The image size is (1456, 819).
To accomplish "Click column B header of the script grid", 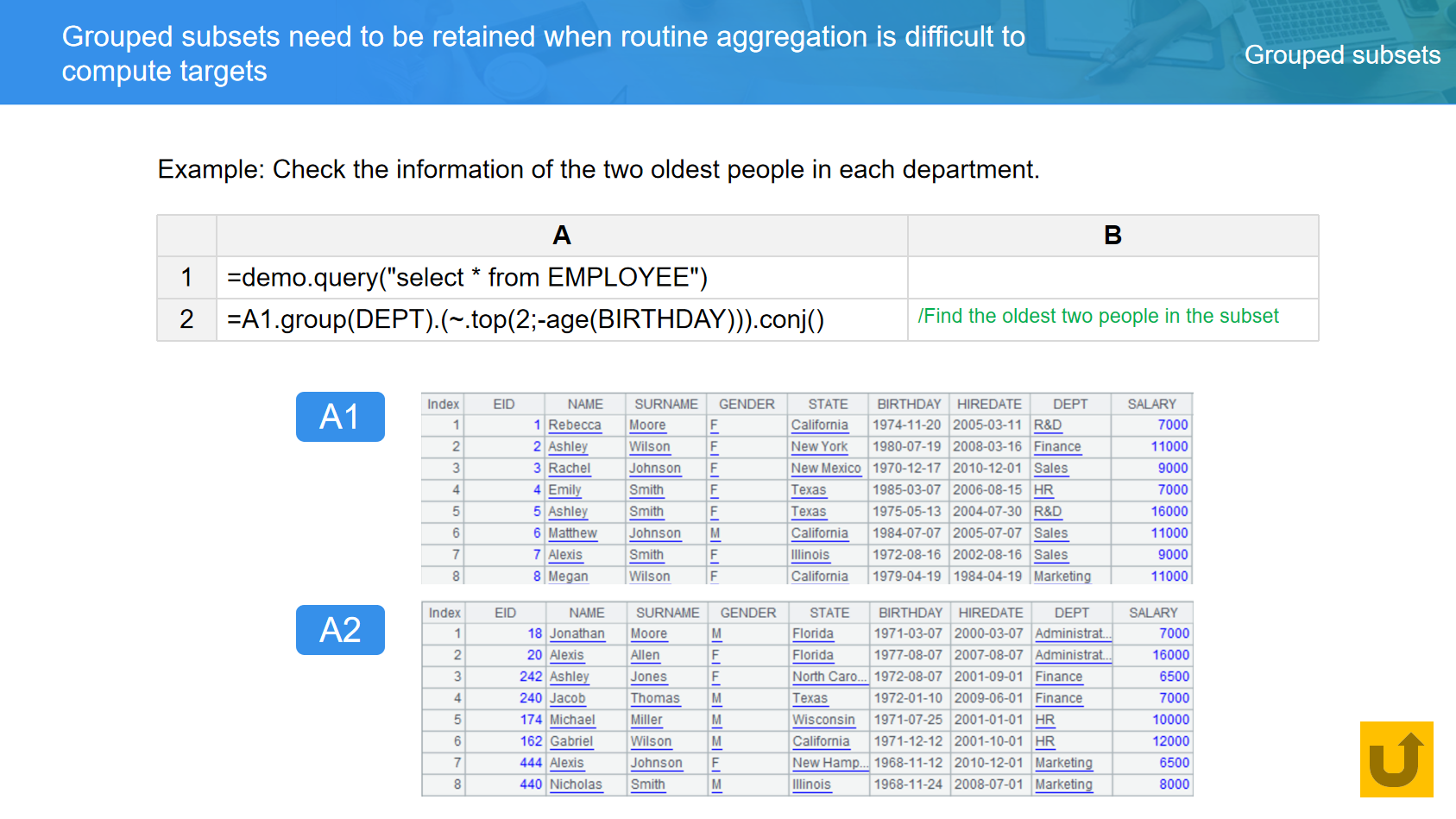I will click(x=1112, y=236).
